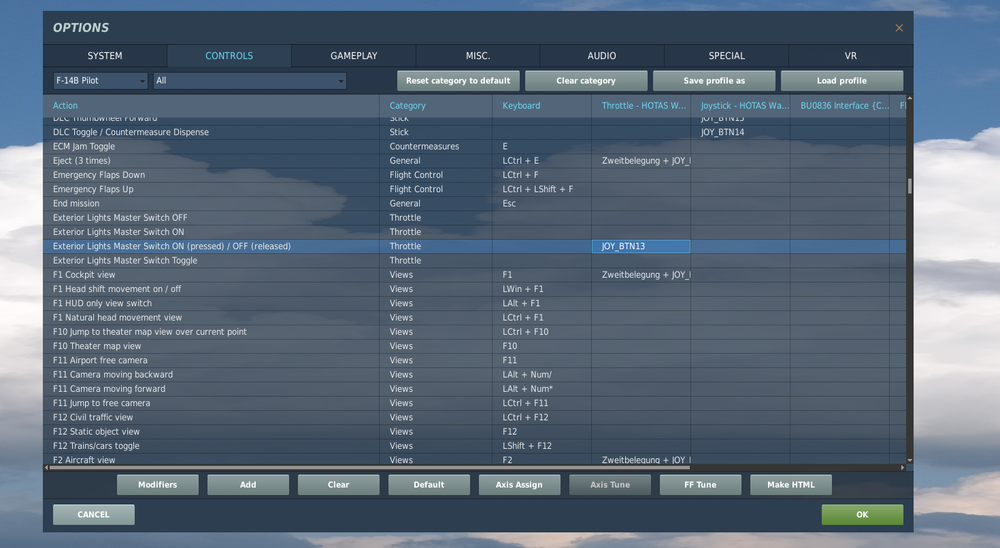Select the Emergency Flaps Up row

pos(474,189)
